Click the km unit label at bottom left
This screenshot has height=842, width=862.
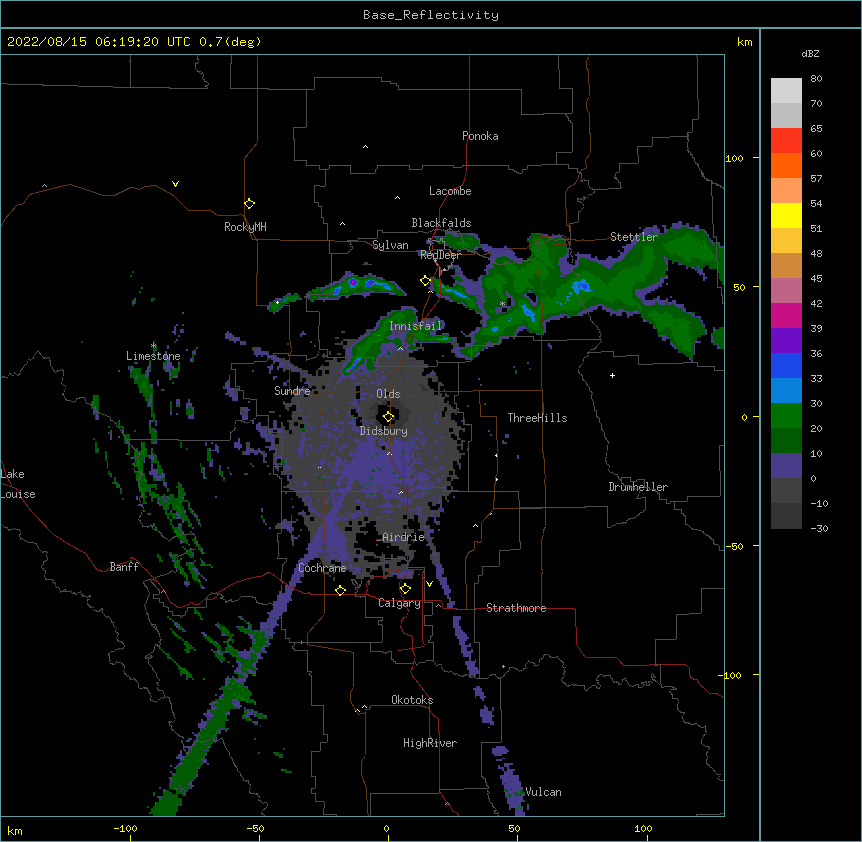coord(15,830)
